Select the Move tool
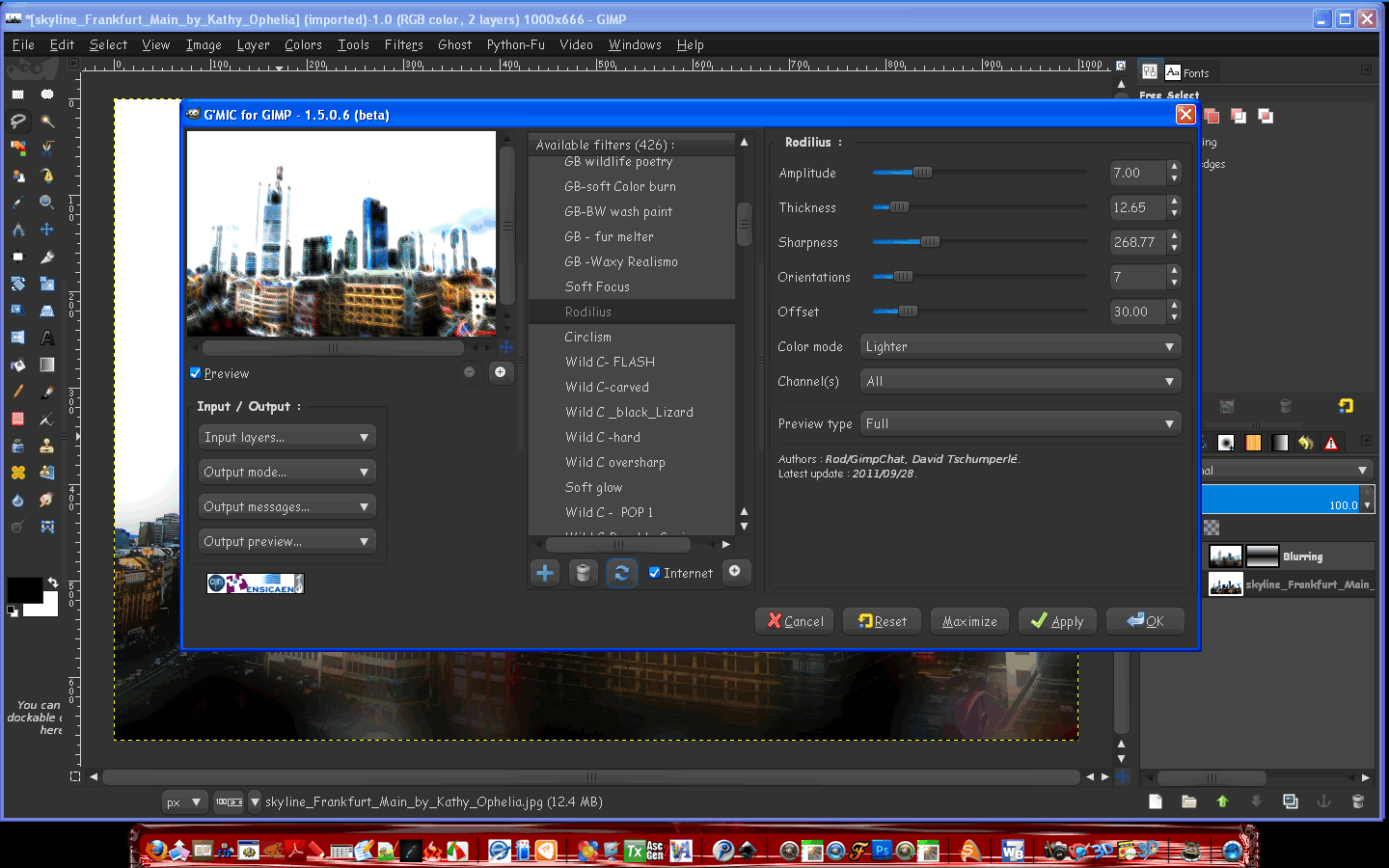The height and width of the screenshot is (868, 1389). [46, 230]
